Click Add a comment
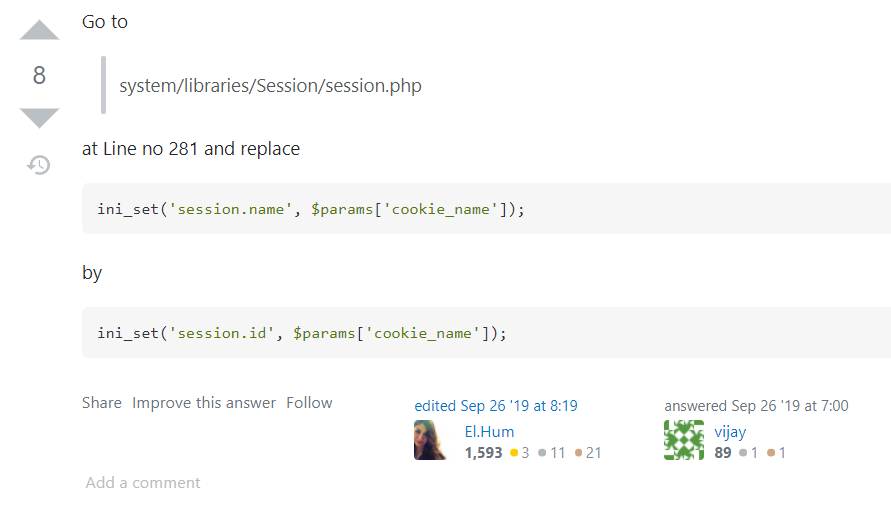The width and height of the screenshot is (891, 511). (x=143, y=483)
